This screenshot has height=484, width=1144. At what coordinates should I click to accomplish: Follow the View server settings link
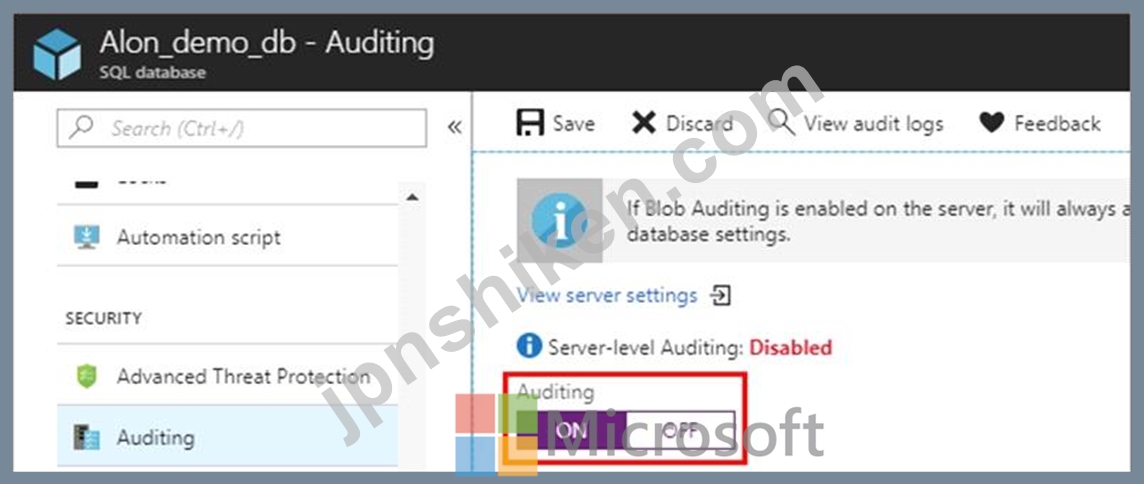[x=607, y=296]
